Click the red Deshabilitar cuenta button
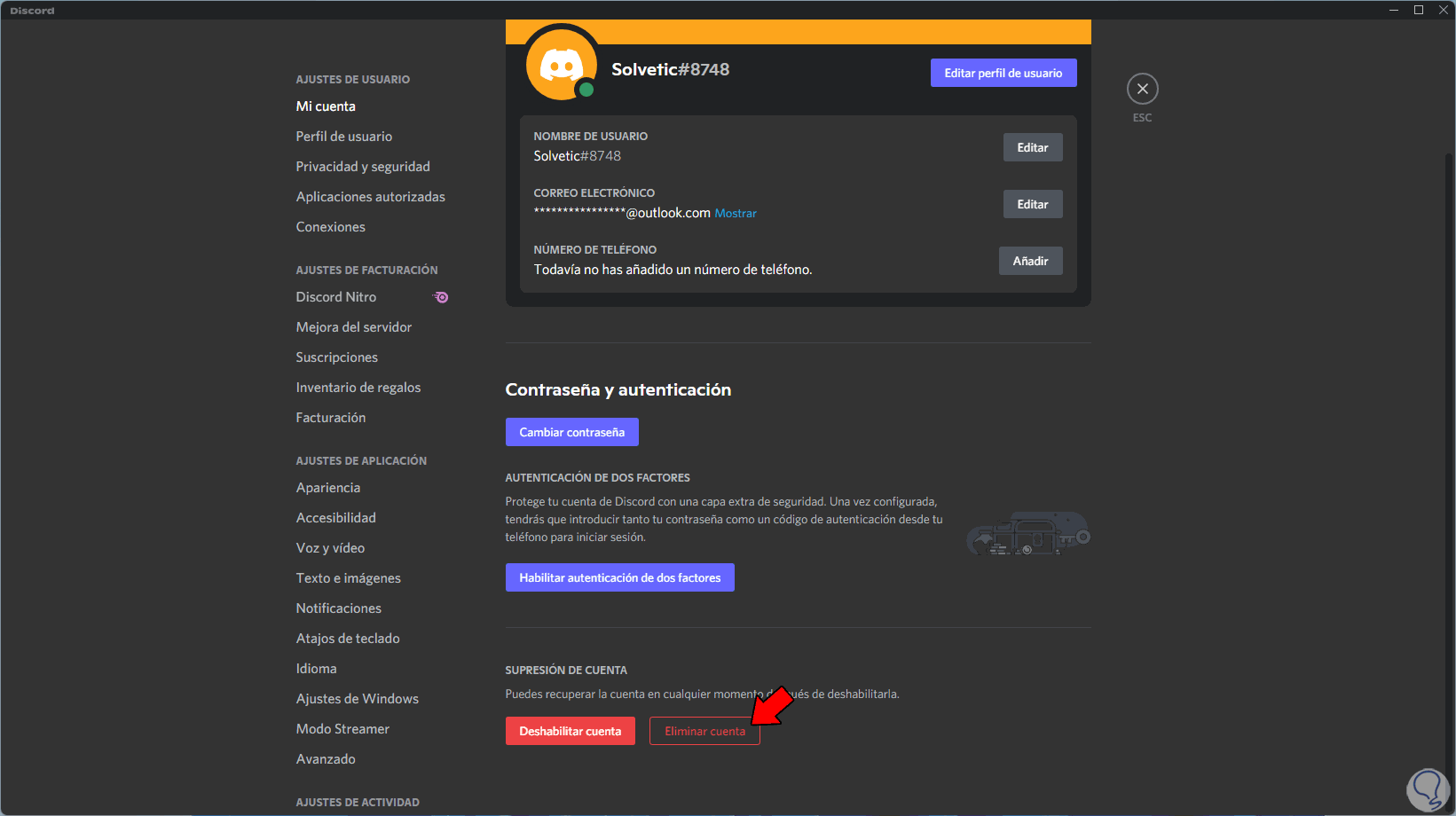The width and height of the screenshot is (1456, 816). coord(571,731)
